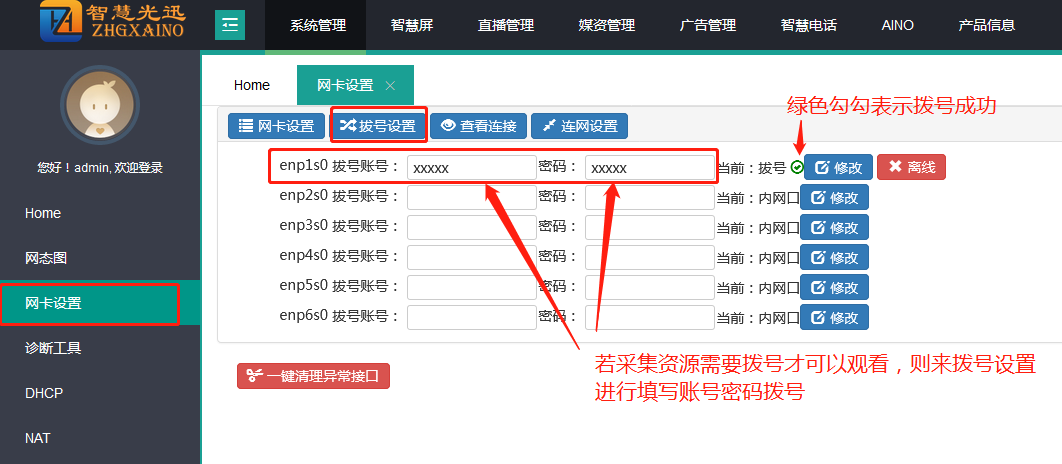Open the 直播管理 top menu
Image resolution: width=1062 pixels, height=464 pixels.
tap(505, 25)
